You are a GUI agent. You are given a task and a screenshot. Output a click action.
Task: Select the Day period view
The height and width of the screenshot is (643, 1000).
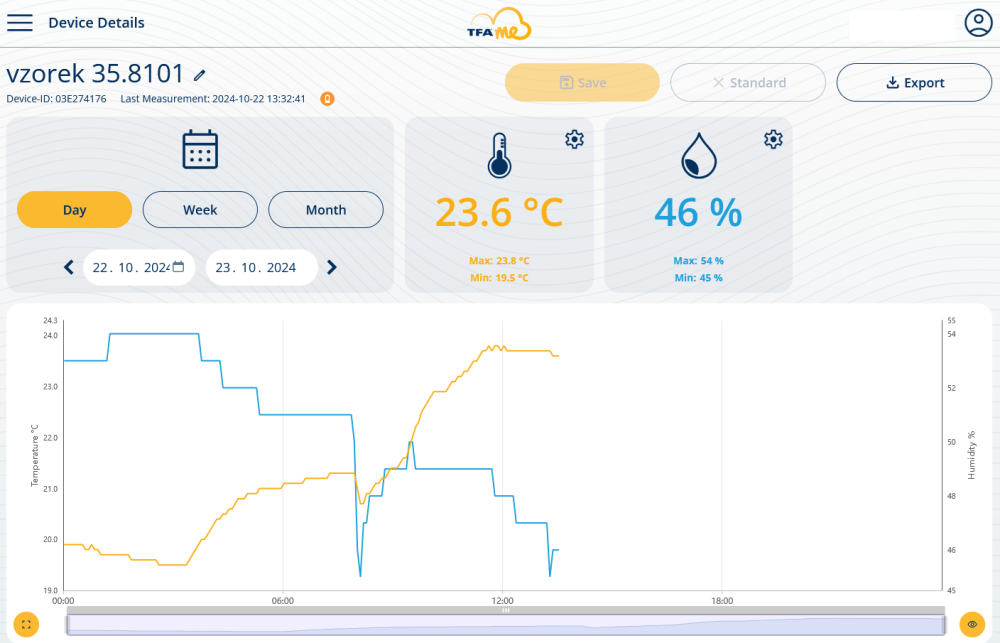[x=75, y=210]
